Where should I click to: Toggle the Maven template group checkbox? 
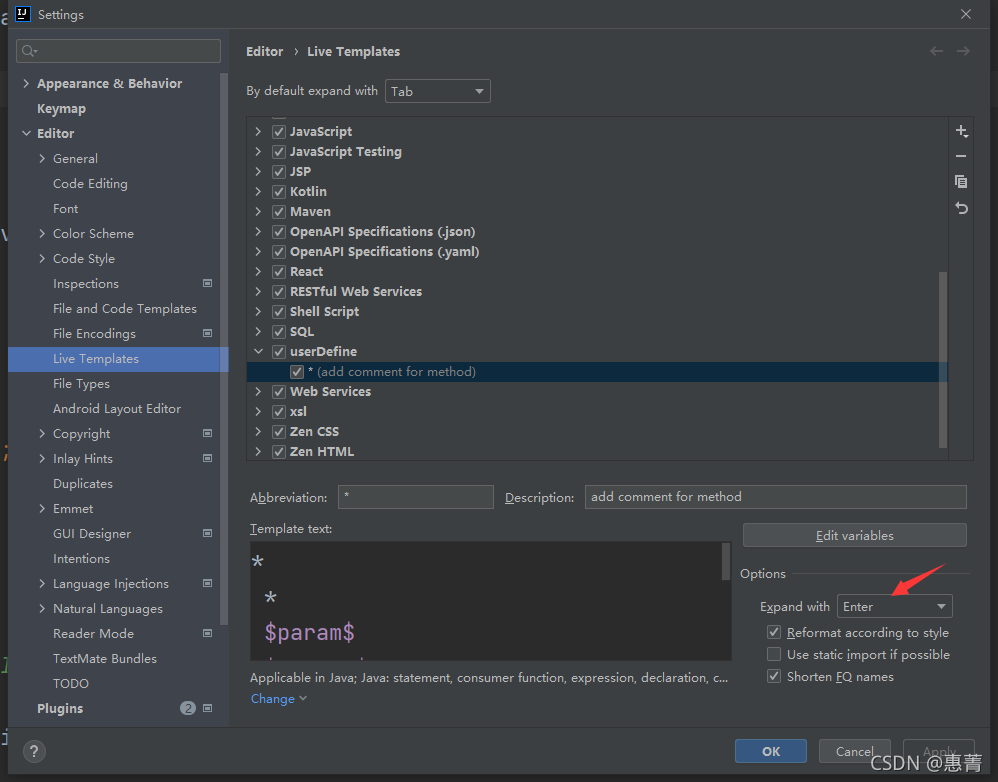pos(279,212)
